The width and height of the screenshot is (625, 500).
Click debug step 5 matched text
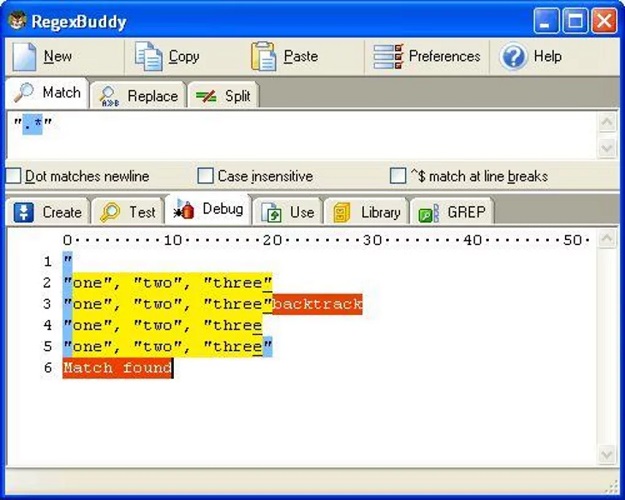point(167,346)
